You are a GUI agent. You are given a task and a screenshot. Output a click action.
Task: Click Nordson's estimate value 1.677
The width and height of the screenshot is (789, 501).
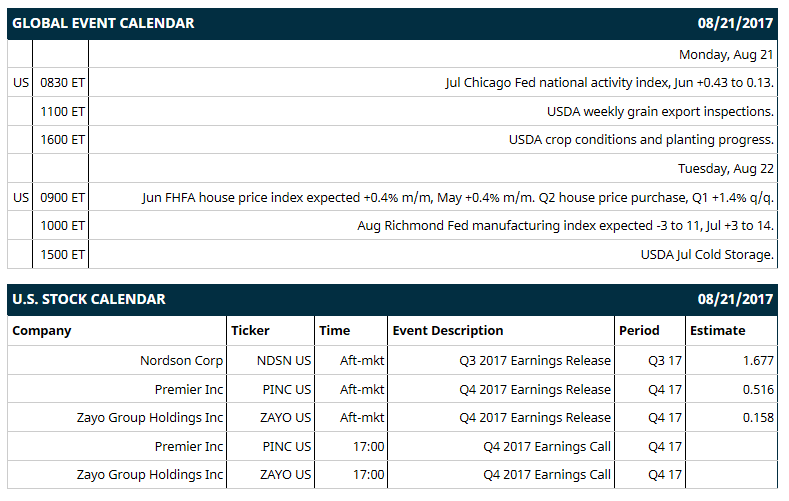[758, 361]
